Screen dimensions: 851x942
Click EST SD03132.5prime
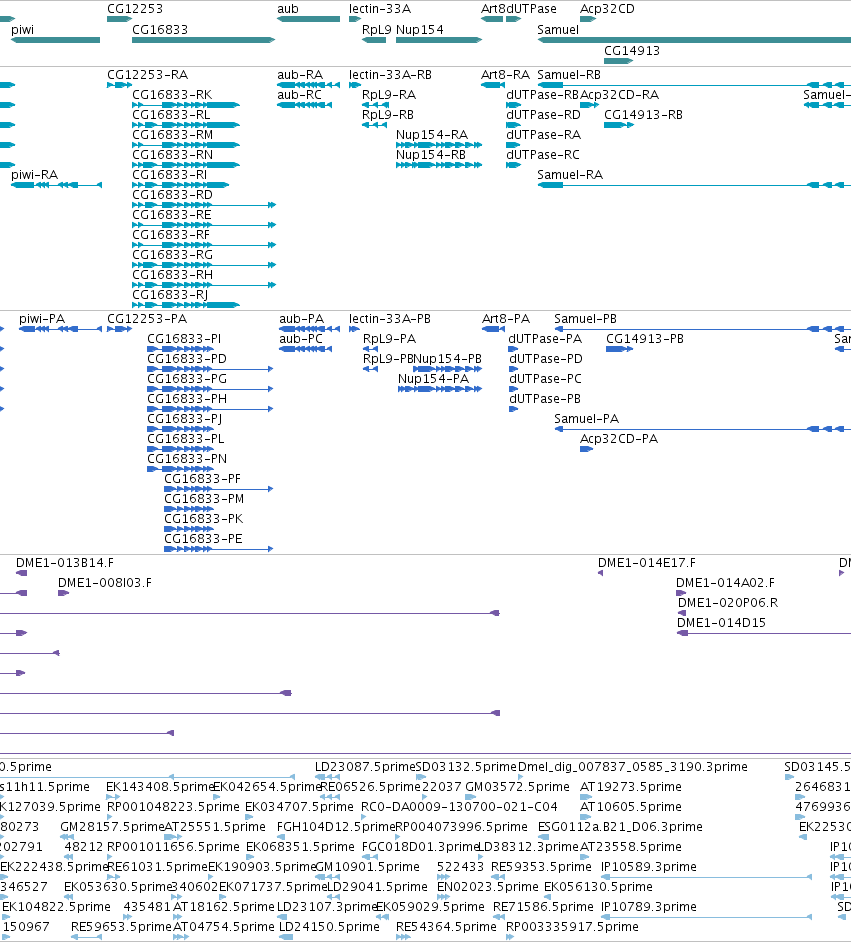[x=466, y=767]
